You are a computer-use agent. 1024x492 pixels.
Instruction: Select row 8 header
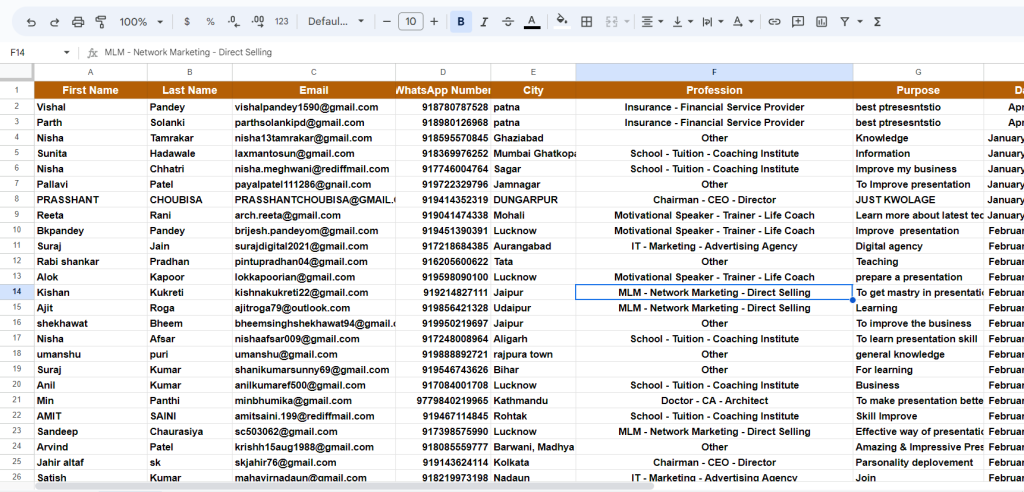17,199
